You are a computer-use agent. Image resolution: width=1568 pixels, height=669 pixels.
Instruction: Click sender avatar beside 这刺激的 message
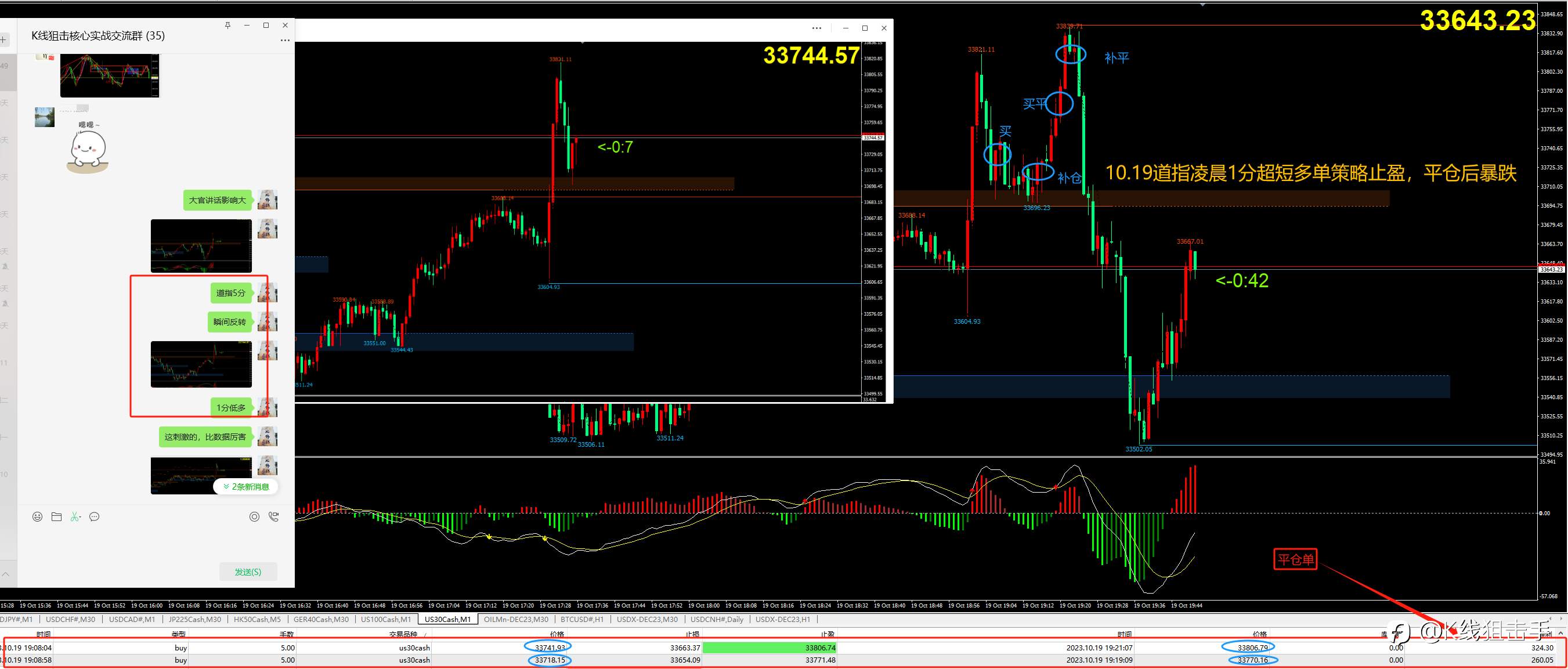coord(267,436)
